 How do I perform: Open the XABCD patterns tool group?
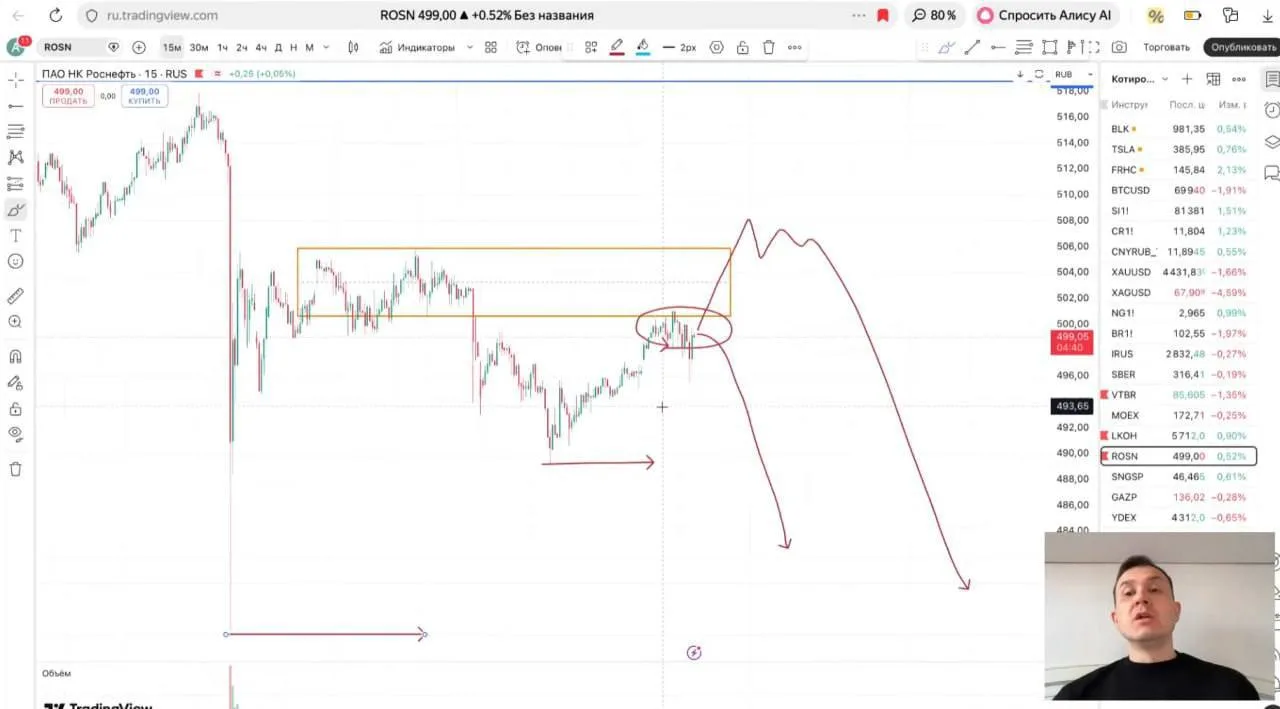tap(15, 157)
